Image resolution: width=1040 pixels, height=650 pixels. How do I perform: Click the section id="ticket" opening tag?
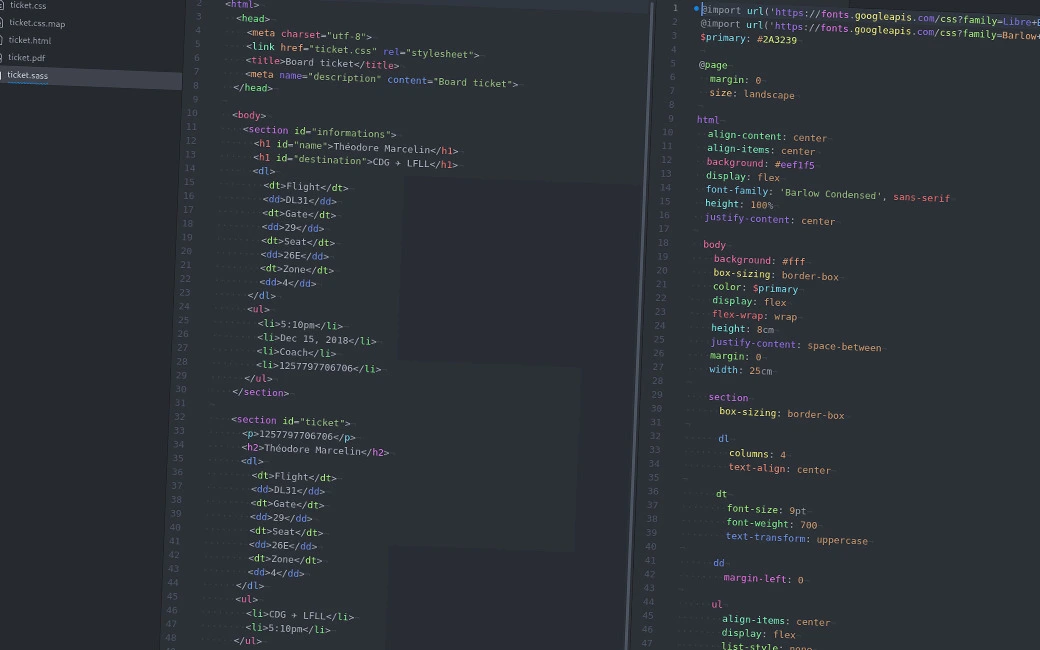(x=291, y=422)
